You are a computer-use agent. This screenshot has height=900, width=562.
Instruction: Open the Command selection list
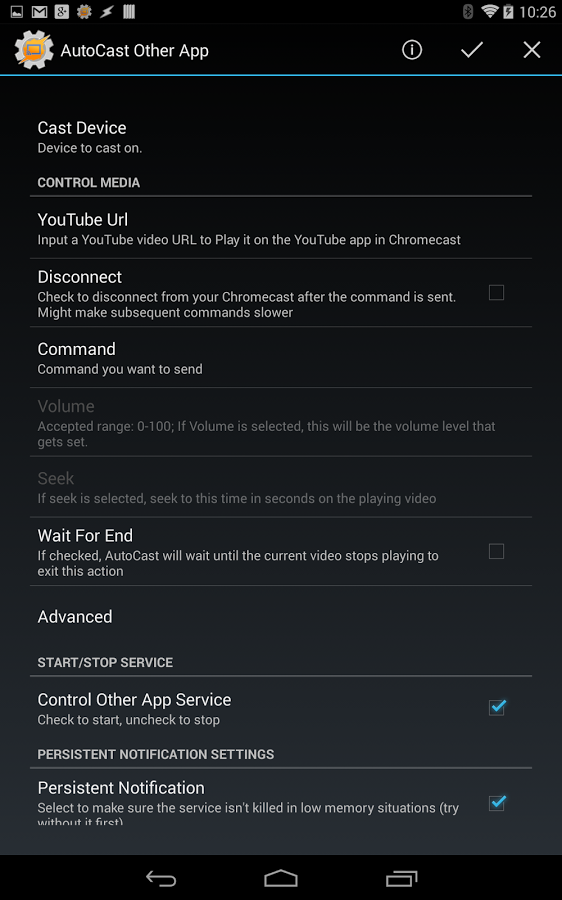pos(281,358)
